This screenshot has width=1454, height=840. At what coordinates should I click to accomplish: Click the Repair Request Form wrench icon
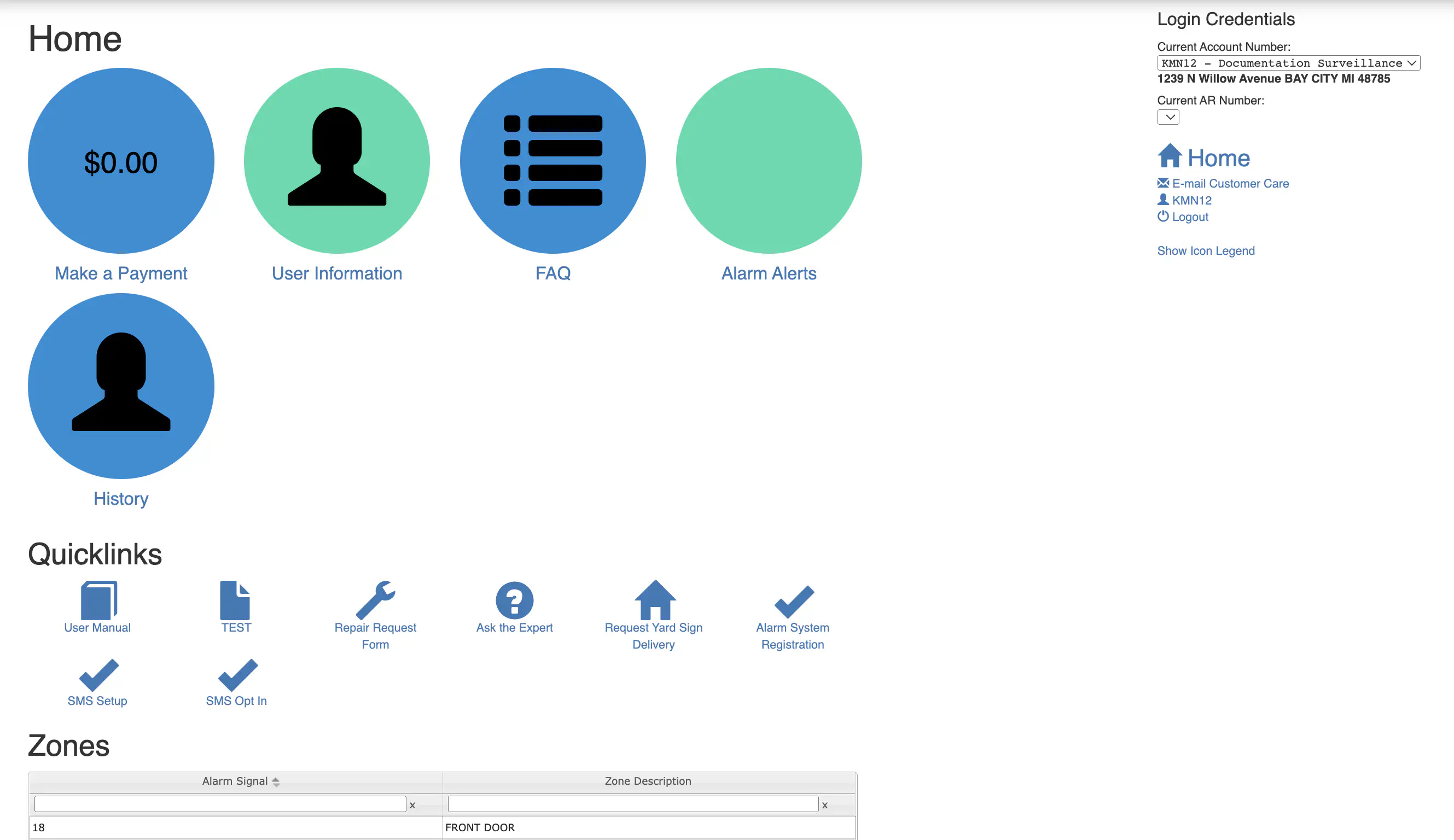tap(376, 600)
